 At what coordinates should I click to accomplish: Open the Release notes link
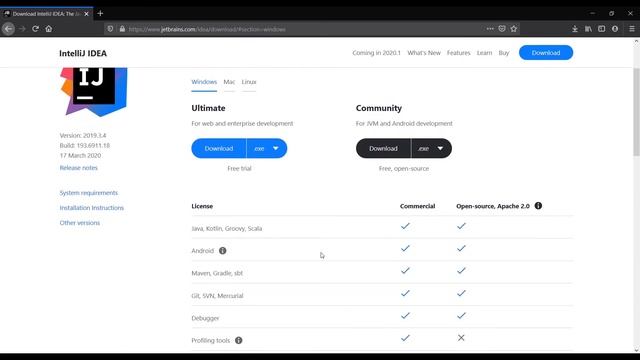[78, 168]
